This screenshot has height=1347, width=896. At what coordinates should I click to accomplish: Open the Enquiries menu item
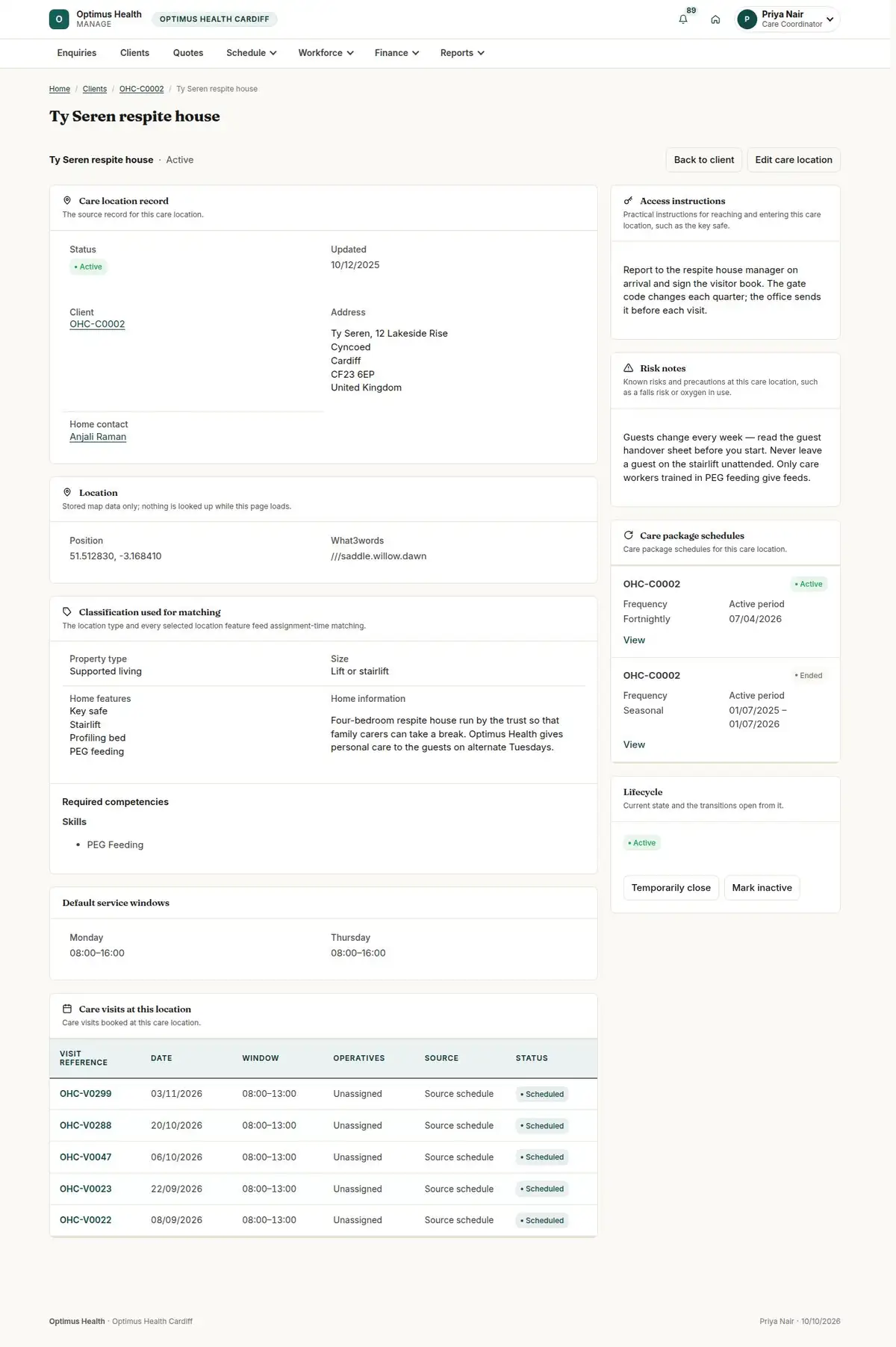(x=77, y=53)
